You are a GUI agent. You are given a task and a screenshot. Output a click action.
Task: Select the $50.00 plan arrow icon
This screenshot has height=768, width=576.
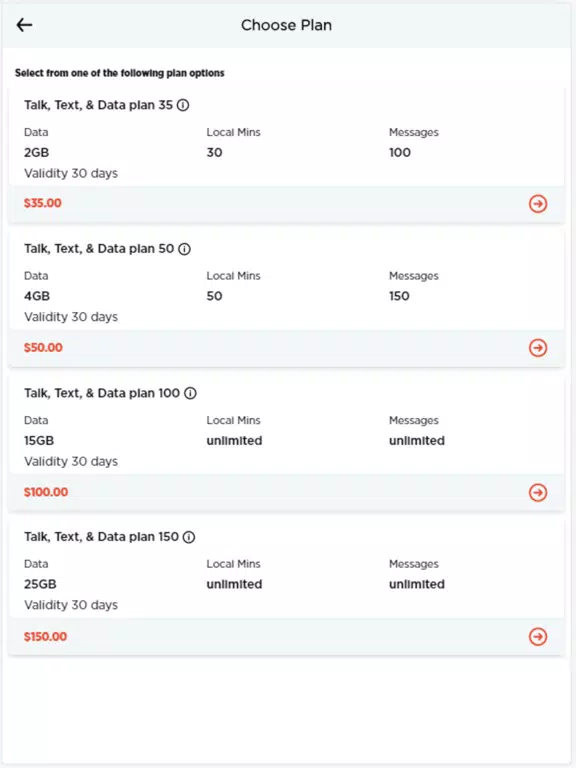tap(538, 348)
